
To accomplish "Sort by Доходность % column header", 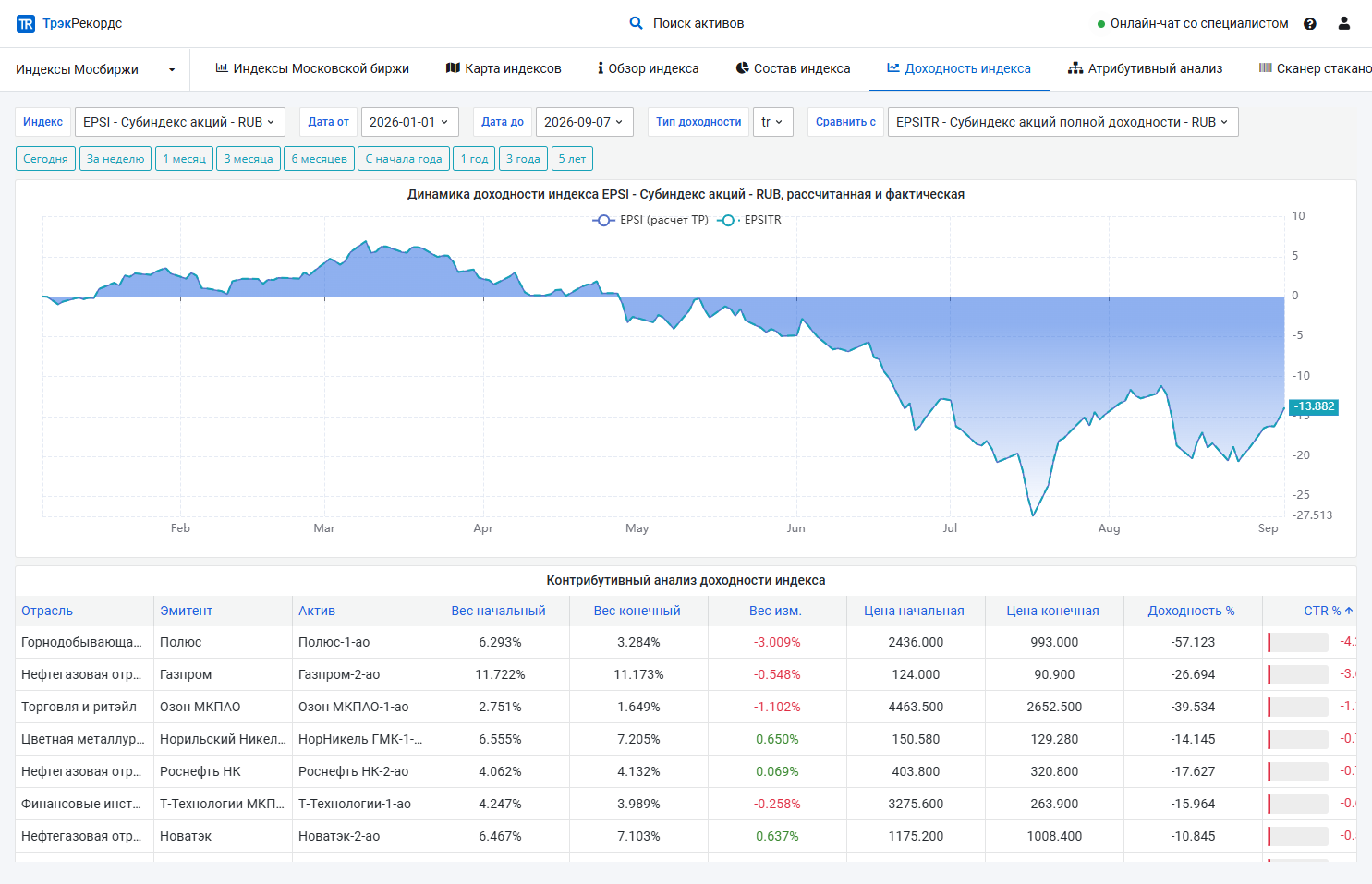I will coord(1191,611).
